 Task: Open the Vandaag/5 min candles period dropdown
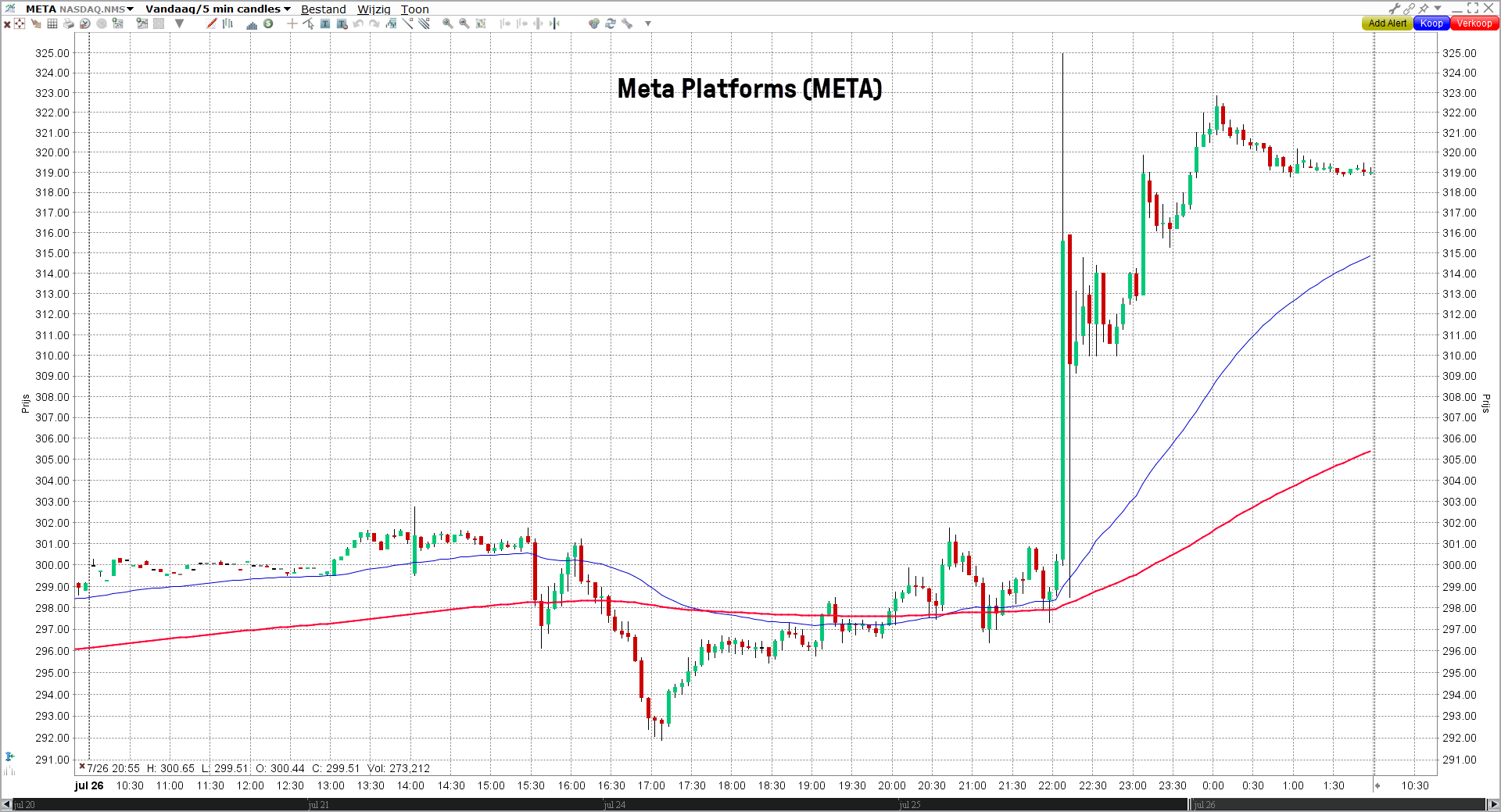[x=218, y=9]
